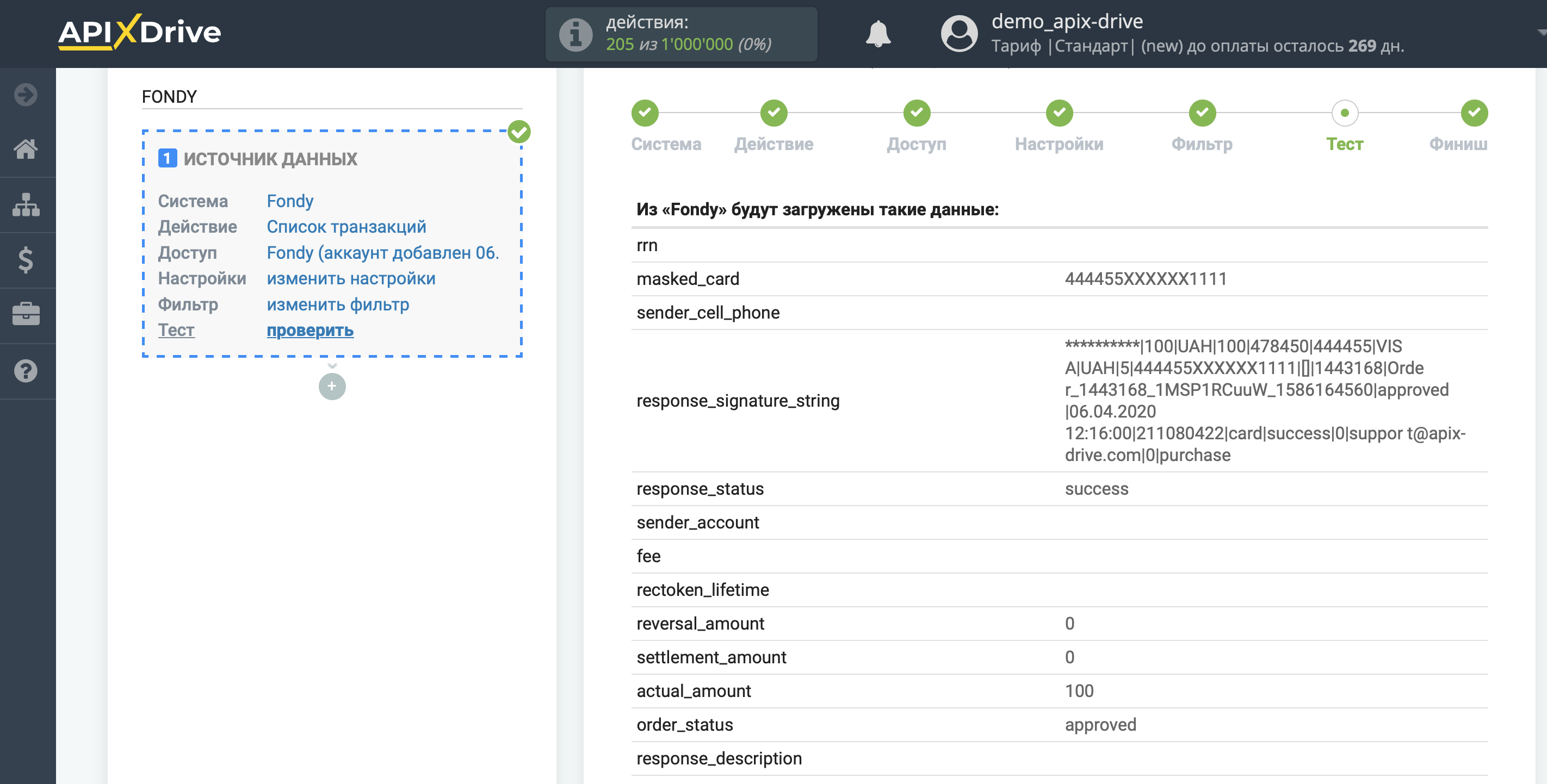Click the sender_cell_phone field name
Viewport: 1547px width, 784px height.
pyautogui.click(x=708, y=312)
